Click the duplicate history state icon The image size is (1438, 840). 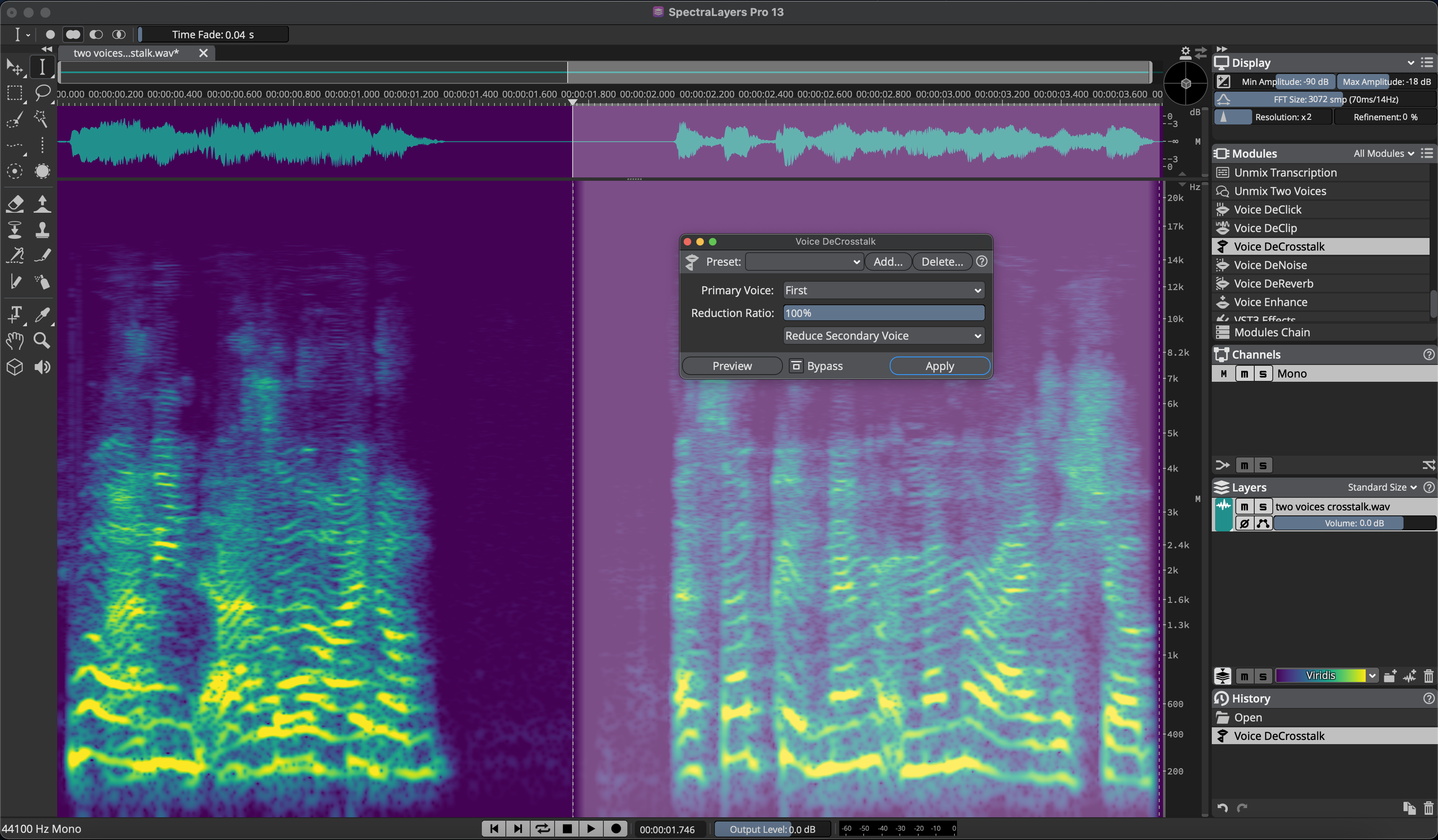click(1409, 808)
